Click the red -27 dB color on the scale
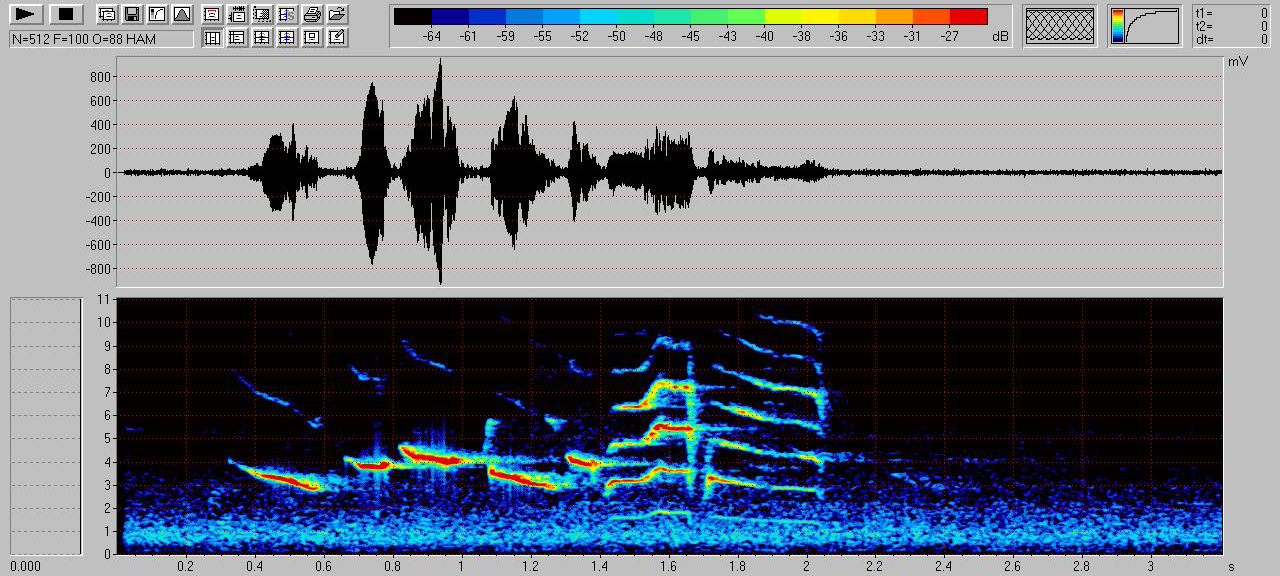Viewport: 1280px width, 576px height. click(x=968, y=16)
